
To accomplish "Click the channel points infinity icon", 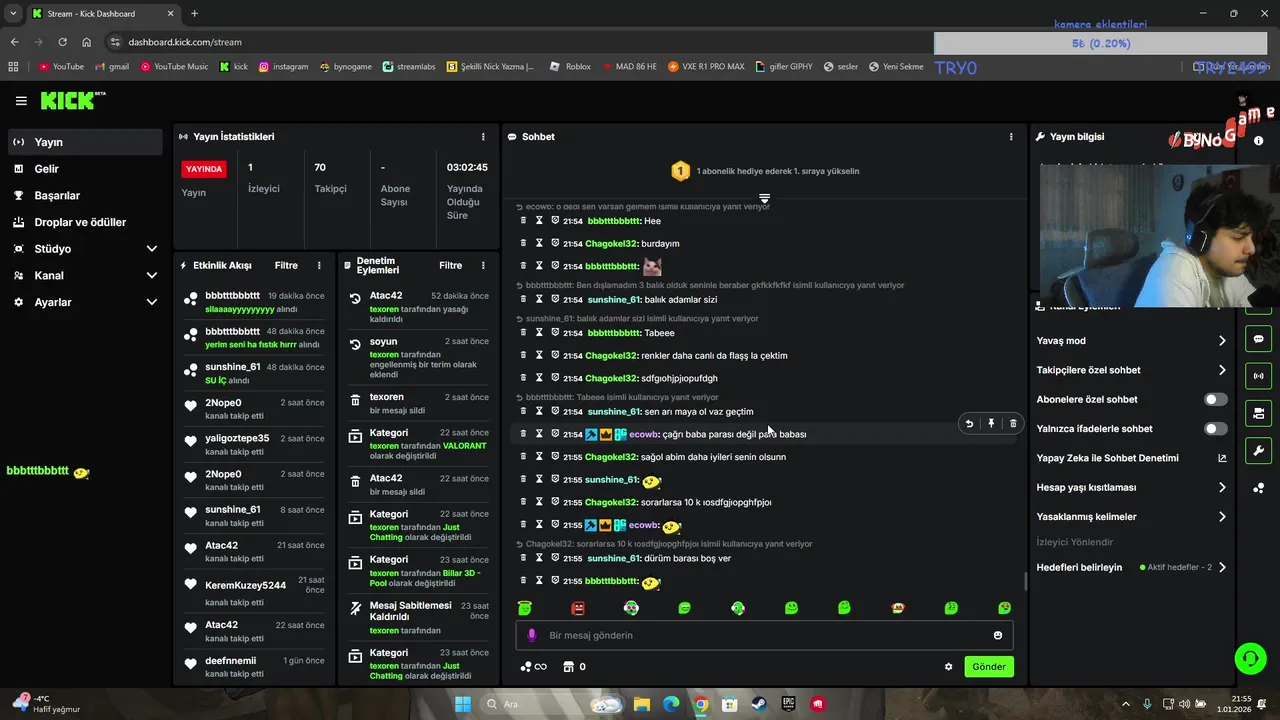I will (x=534, y=667).
